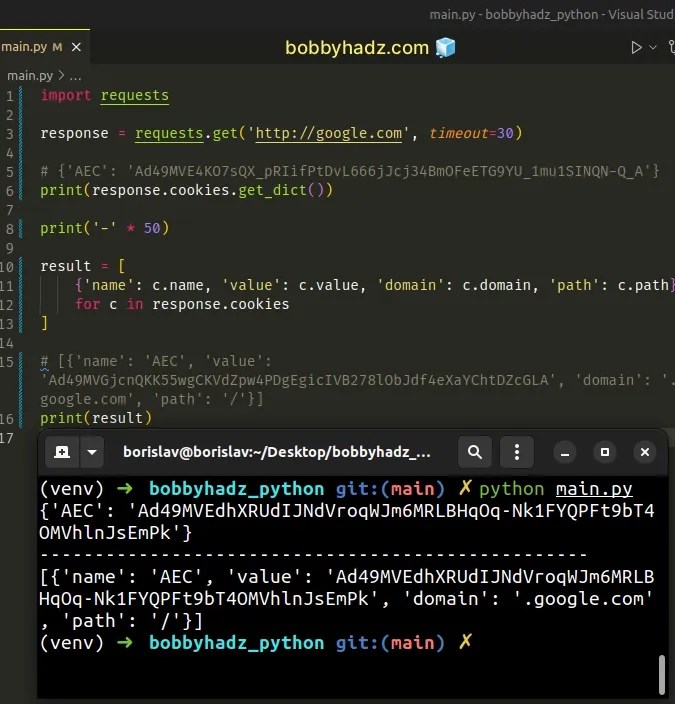Click underlined main.py in terminal command
Image resolution: width=675 pixels, height=704 pixels.
pos(594,489)
